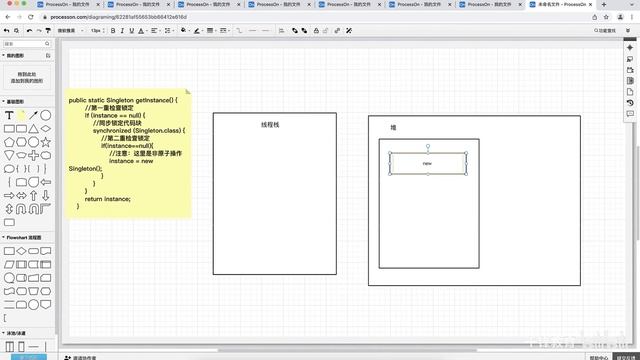Select the Triangle shape in basic shapes
Viewport: 640px width, 360px height.
(x=33, y=129)
